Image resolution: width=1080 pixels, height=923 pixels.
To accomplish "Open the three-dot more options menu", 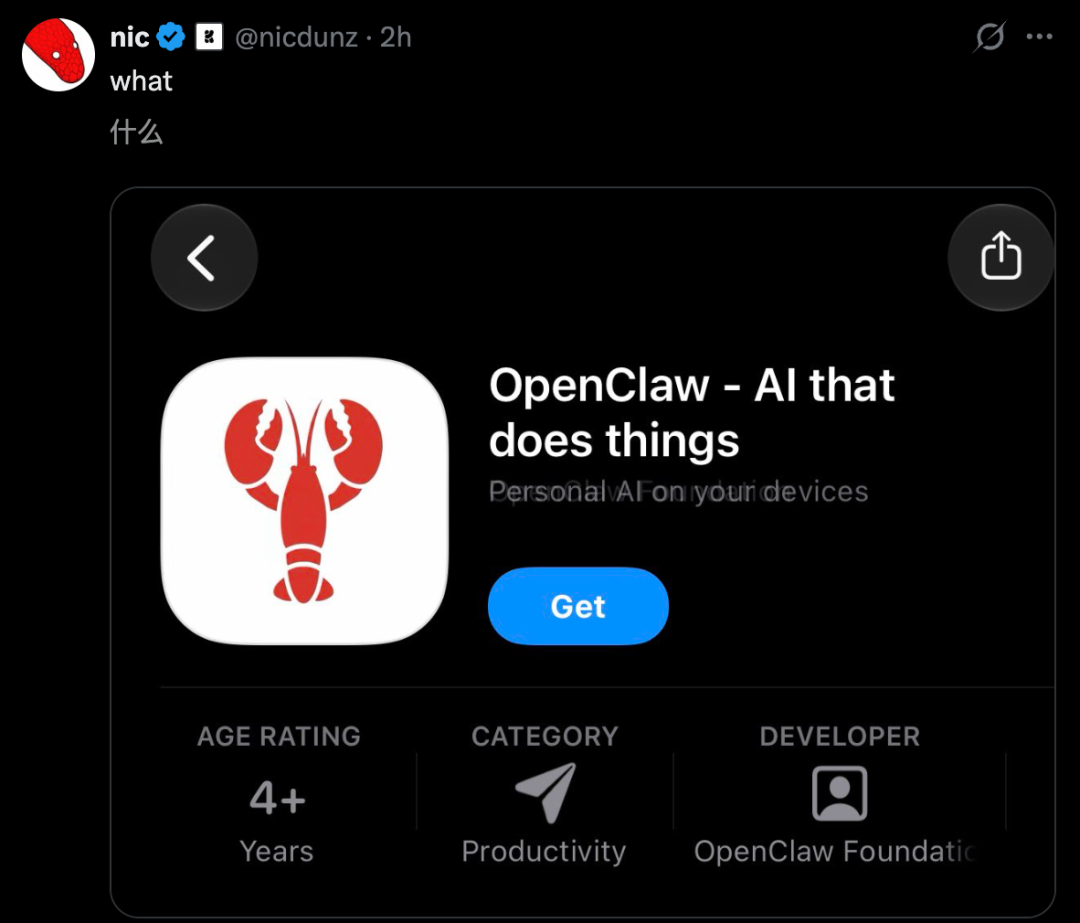I will [x=1039, y=37].
